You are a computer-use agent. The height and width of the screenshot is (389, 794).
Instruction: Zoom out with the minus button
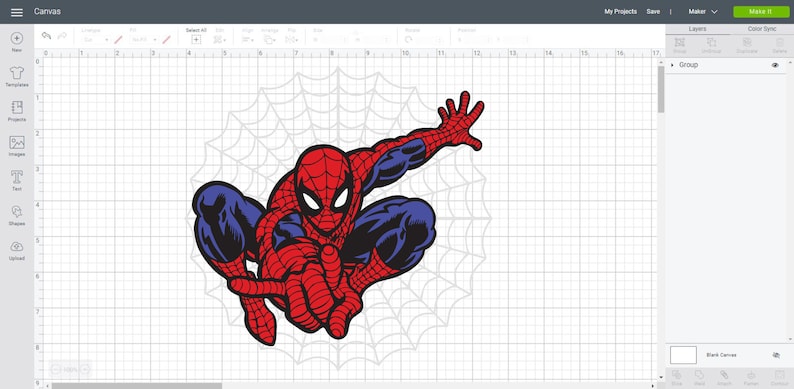click(56, 369)
